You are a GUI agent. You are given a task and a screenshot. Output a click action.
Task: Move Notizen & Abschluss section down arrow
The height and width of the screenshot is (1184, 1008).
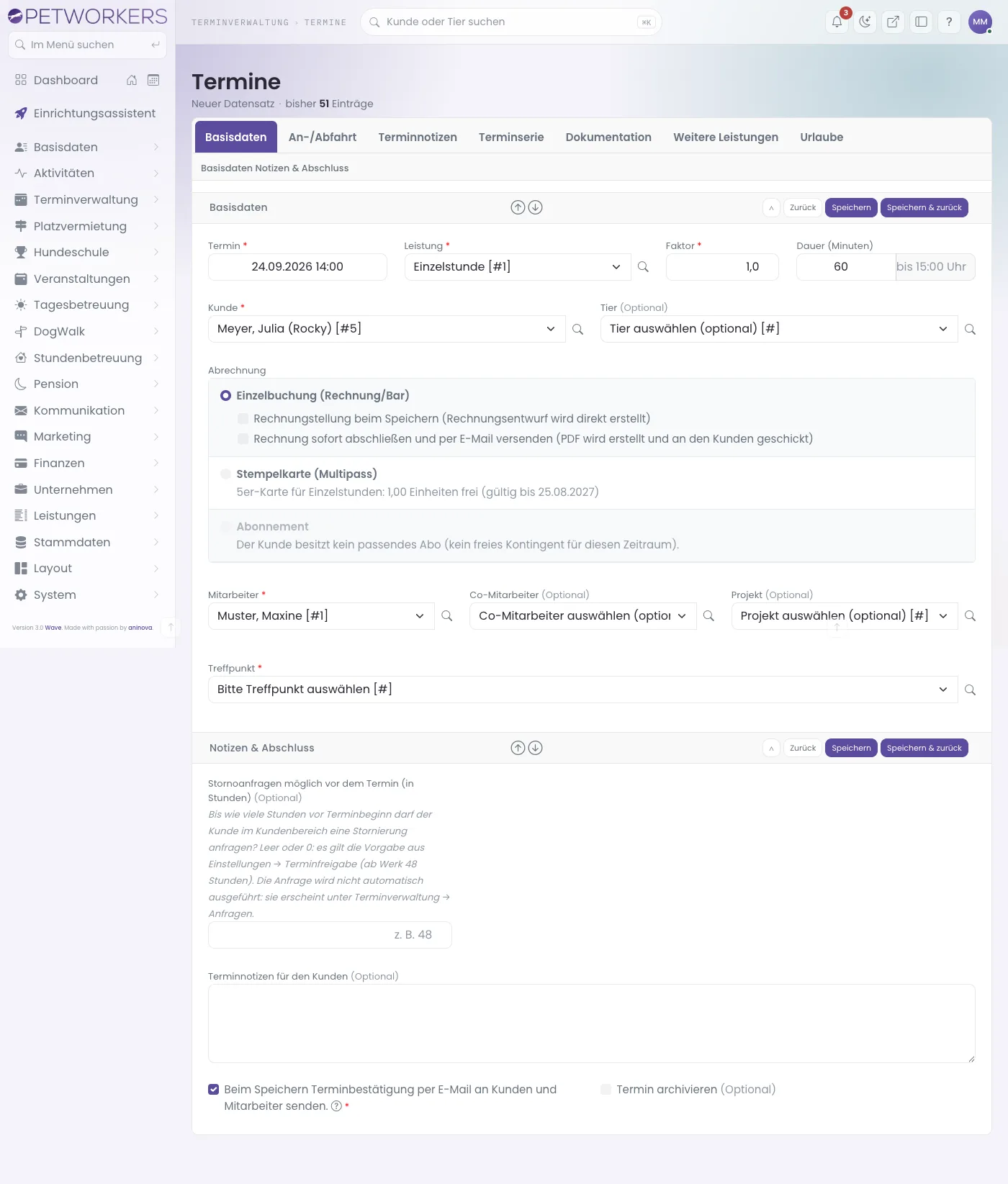[535, 748]
